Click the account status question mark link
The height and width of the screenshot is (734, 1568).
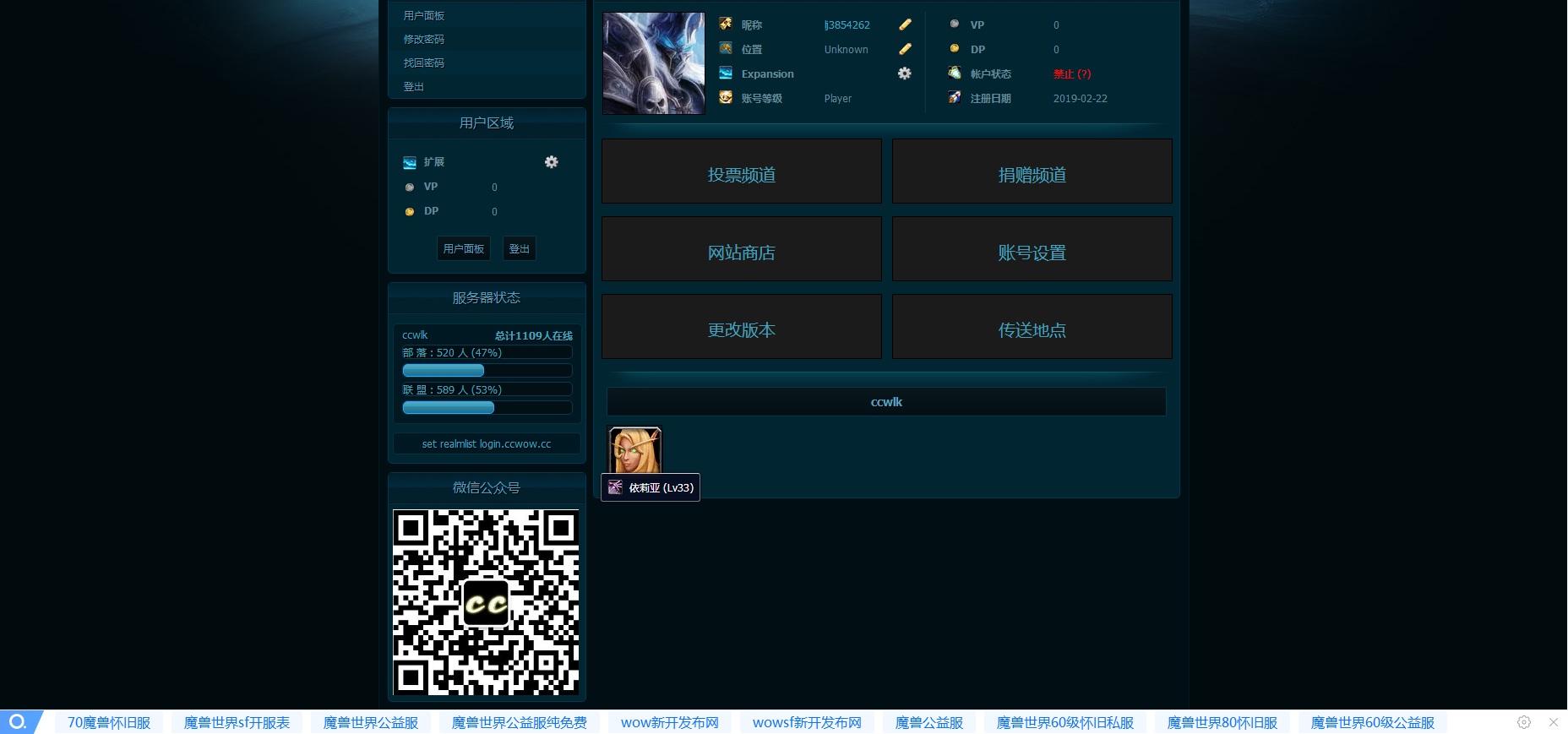[x=1084, y=74]
